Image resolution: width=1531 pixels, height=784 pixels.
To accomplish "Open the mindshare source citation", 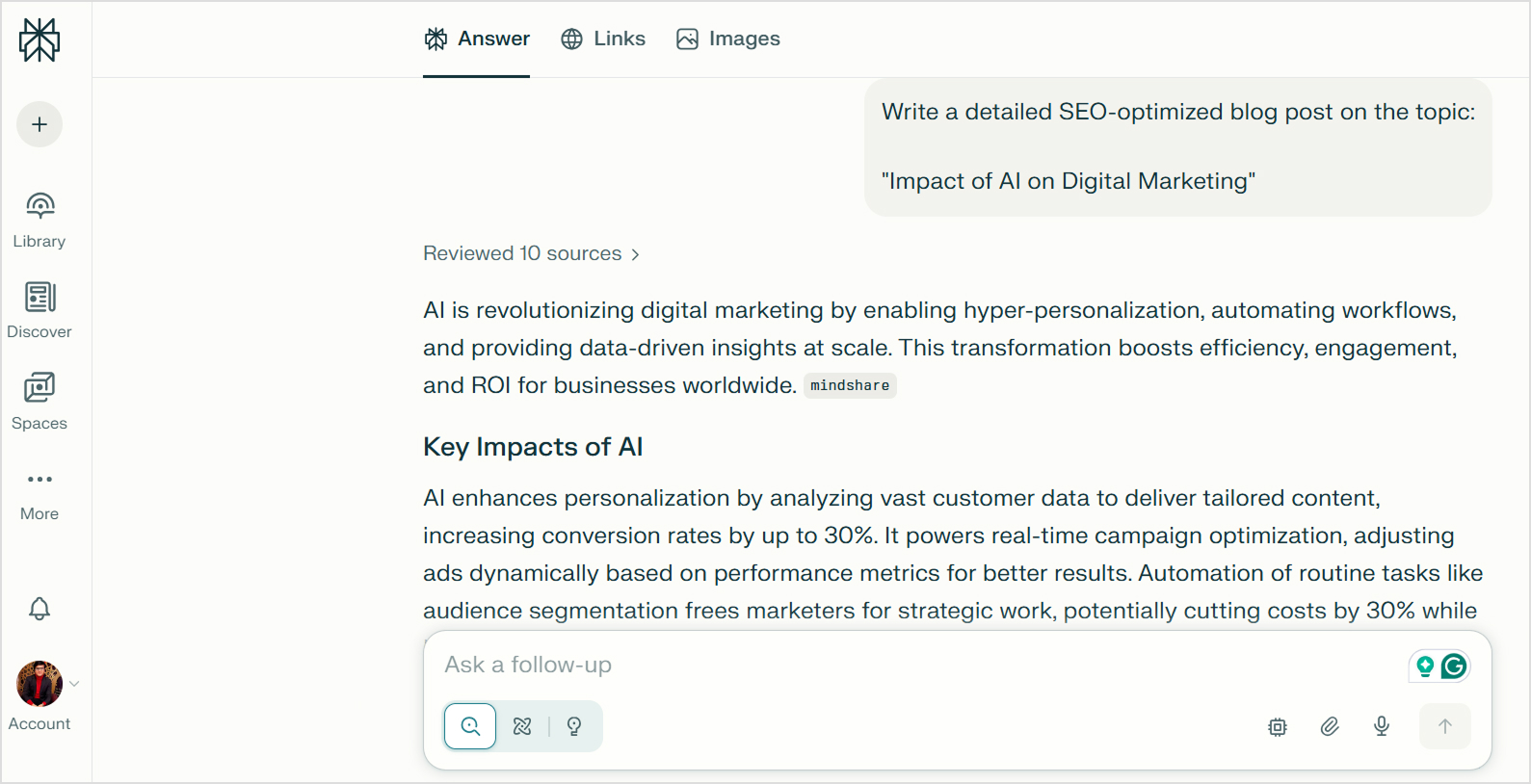I will coord(850,385).
